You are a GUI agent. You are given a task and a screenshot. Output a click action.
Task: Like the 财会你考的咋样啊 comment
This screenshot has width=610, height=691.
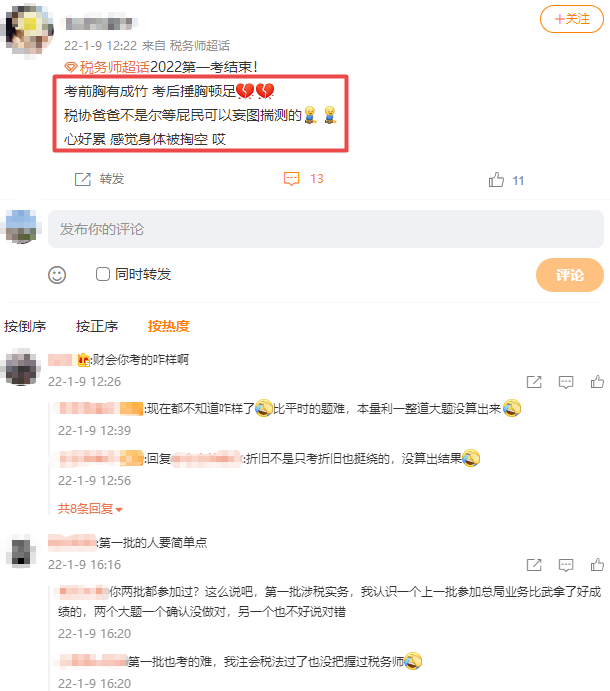597,382
